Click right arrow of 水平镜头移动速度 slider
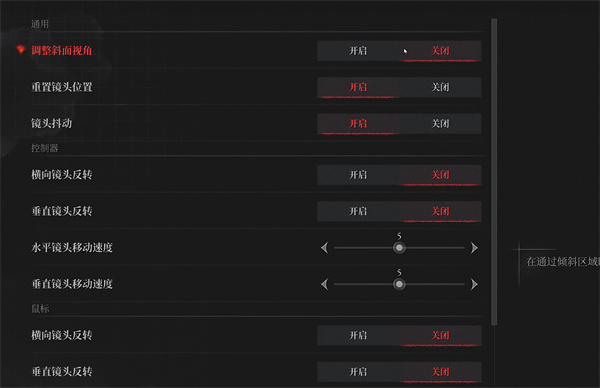Viewport: 600px width, 388px height. [x=474, y=248]
